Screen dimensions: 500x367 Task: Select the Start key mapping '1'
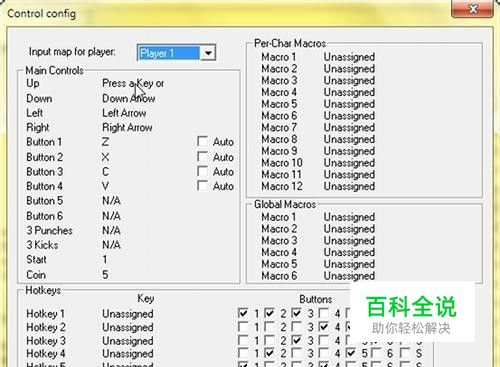pyautogui.click(x=105, y=259)
